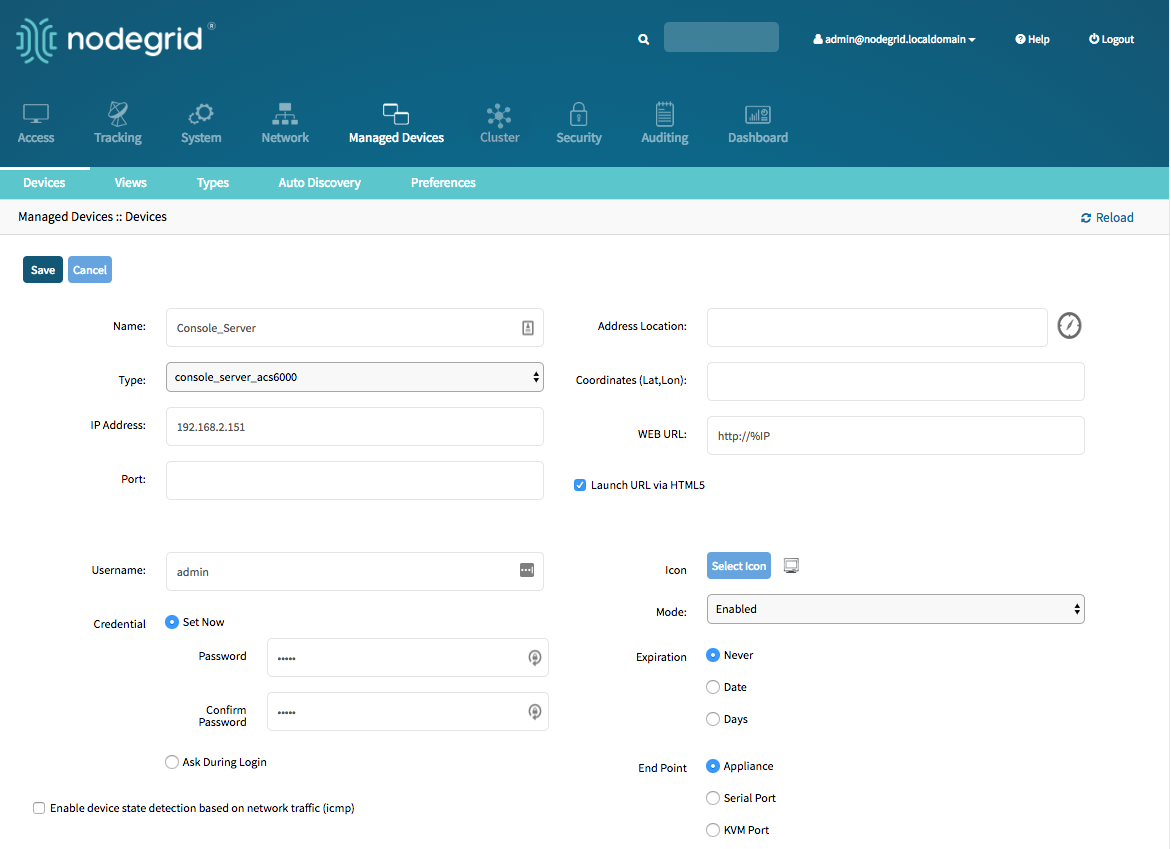Screen dimensions: 1171x849
Task: Focus the Confirm Password field
Action: tap(408, 712)
